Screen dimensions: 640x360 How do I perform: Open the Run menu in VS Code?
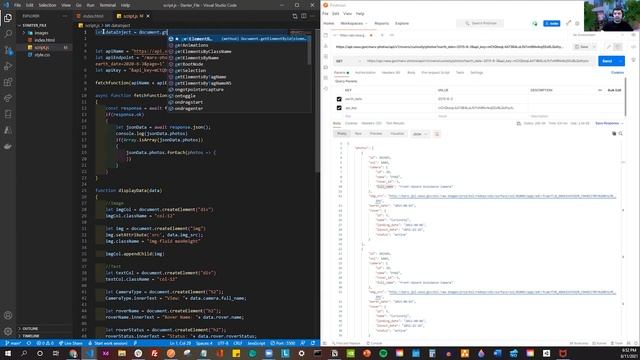[x=91, y=5]
